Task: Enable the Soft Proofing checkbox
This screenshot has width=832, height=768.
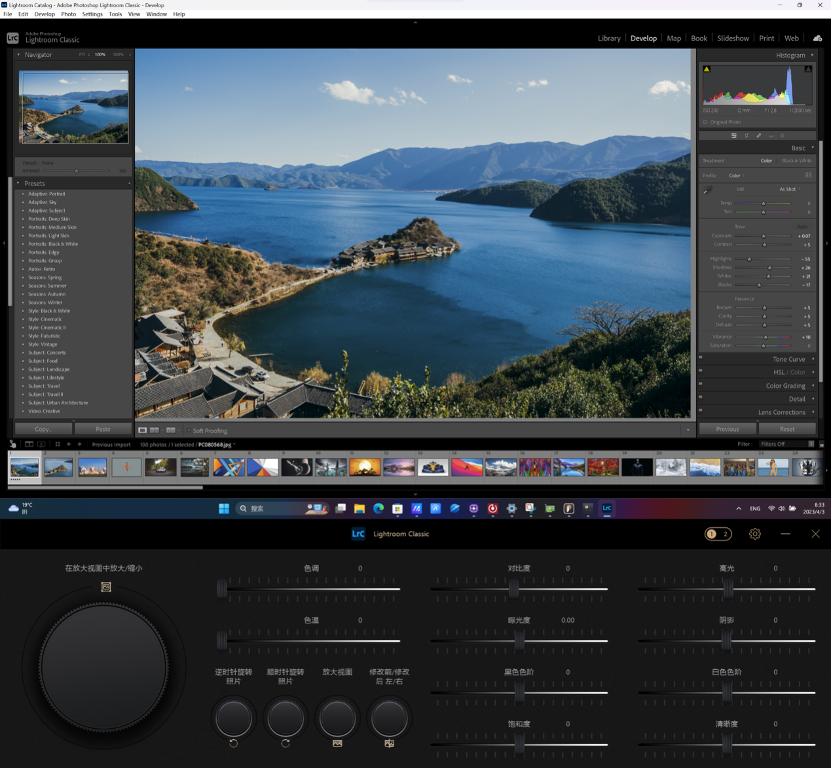Action: pyautogui.click(x=187, y=430)
